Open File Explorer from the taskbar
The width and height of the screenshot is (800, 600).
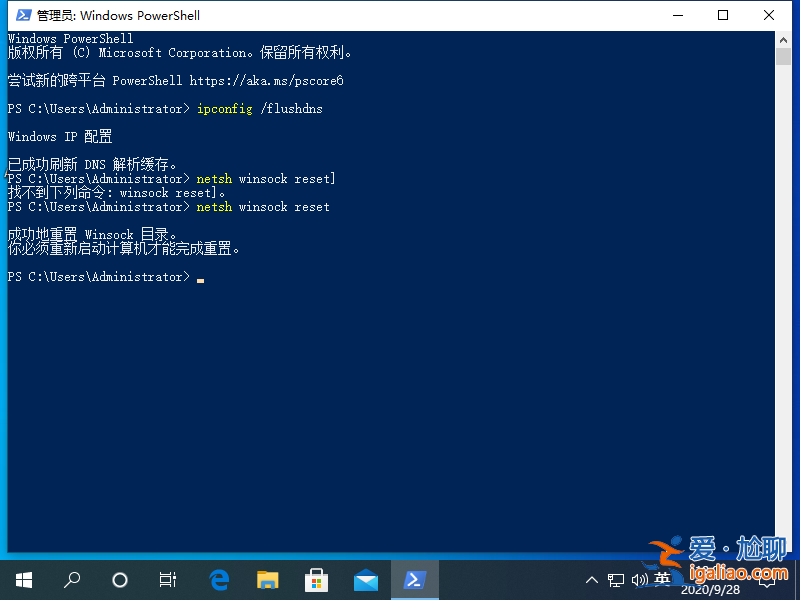click(x=267, y=579)
